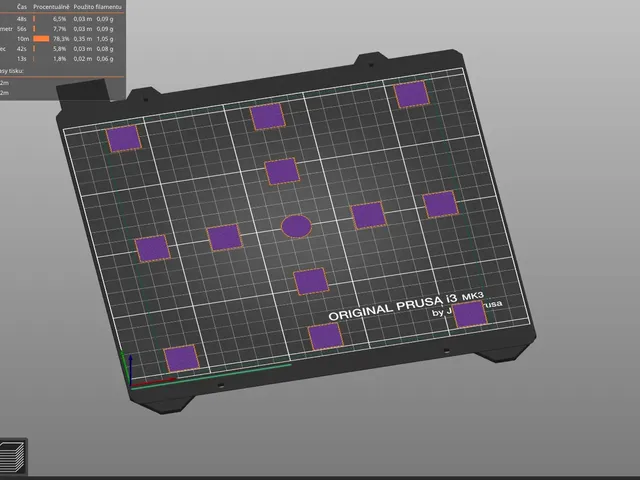The height and width of the screenshot is (480, 640).
Task: Click the '42s' time value
Action: pyautogui.click(x=22, y=49)
